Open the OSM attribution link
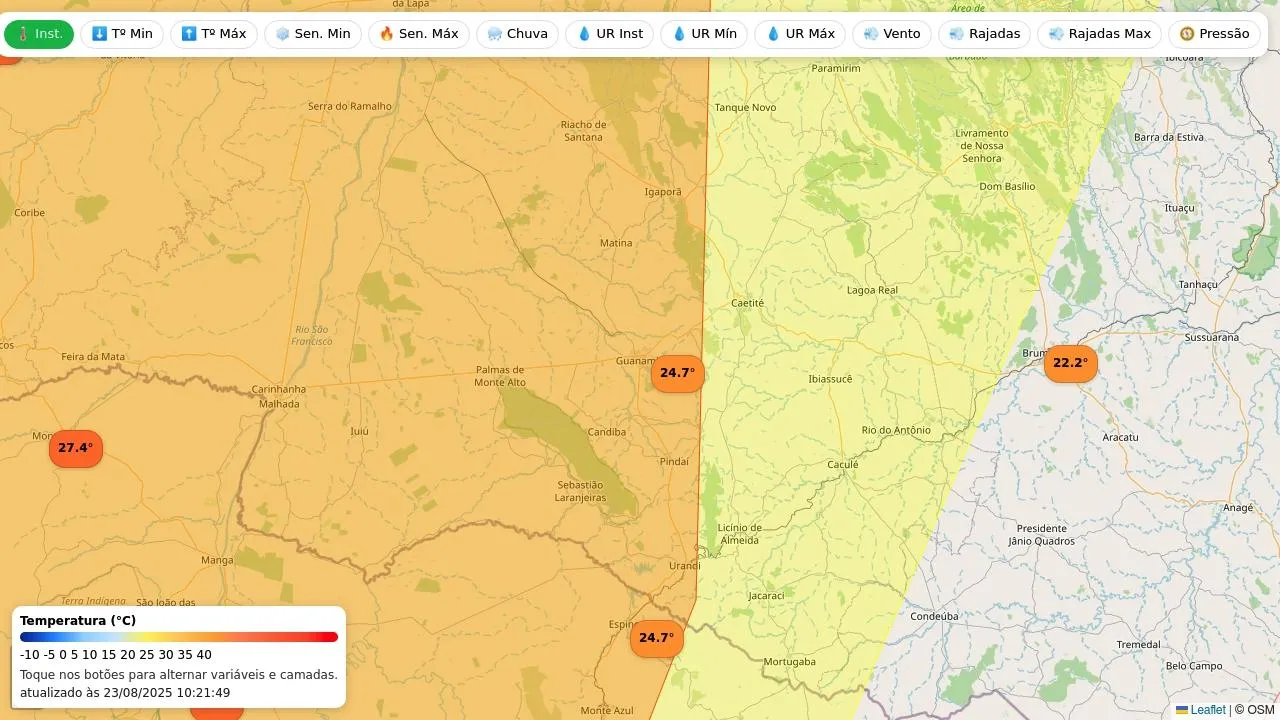1280x720 pixels. pyautogui.click(x=1260, y=710)
